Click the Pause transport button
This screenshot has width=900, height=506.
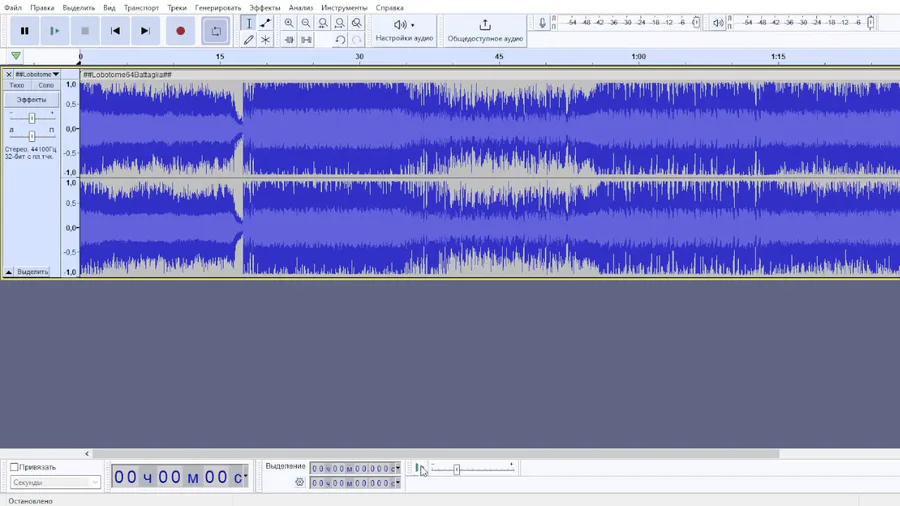point(25,31)
